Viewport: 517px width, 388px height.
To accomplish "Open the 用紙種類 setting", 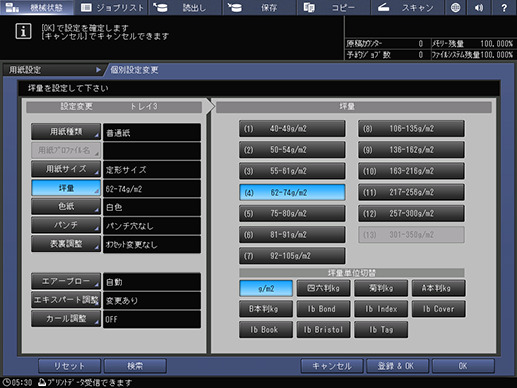I will click(x=66, y=132).
